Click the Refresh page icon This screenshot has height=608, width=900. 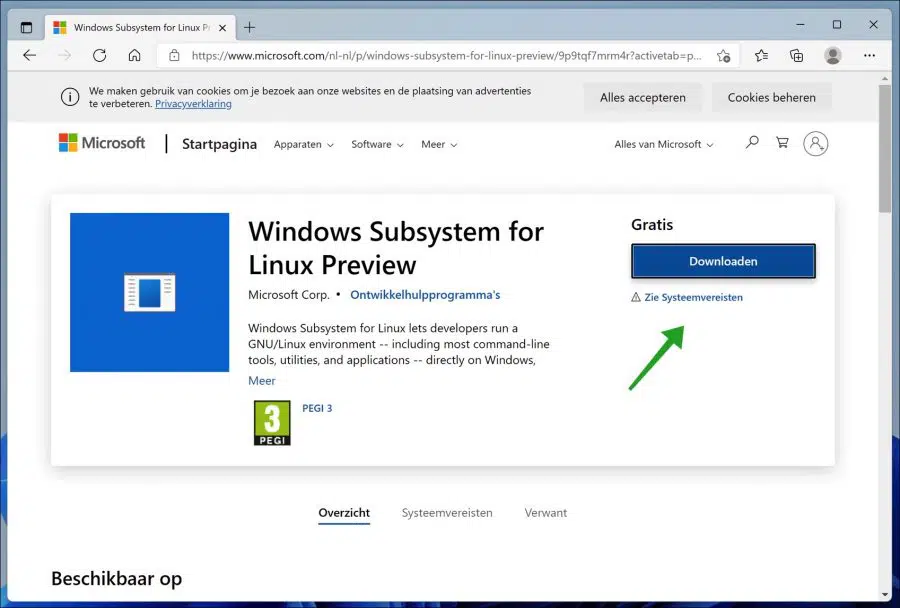(x=100, y=56)
